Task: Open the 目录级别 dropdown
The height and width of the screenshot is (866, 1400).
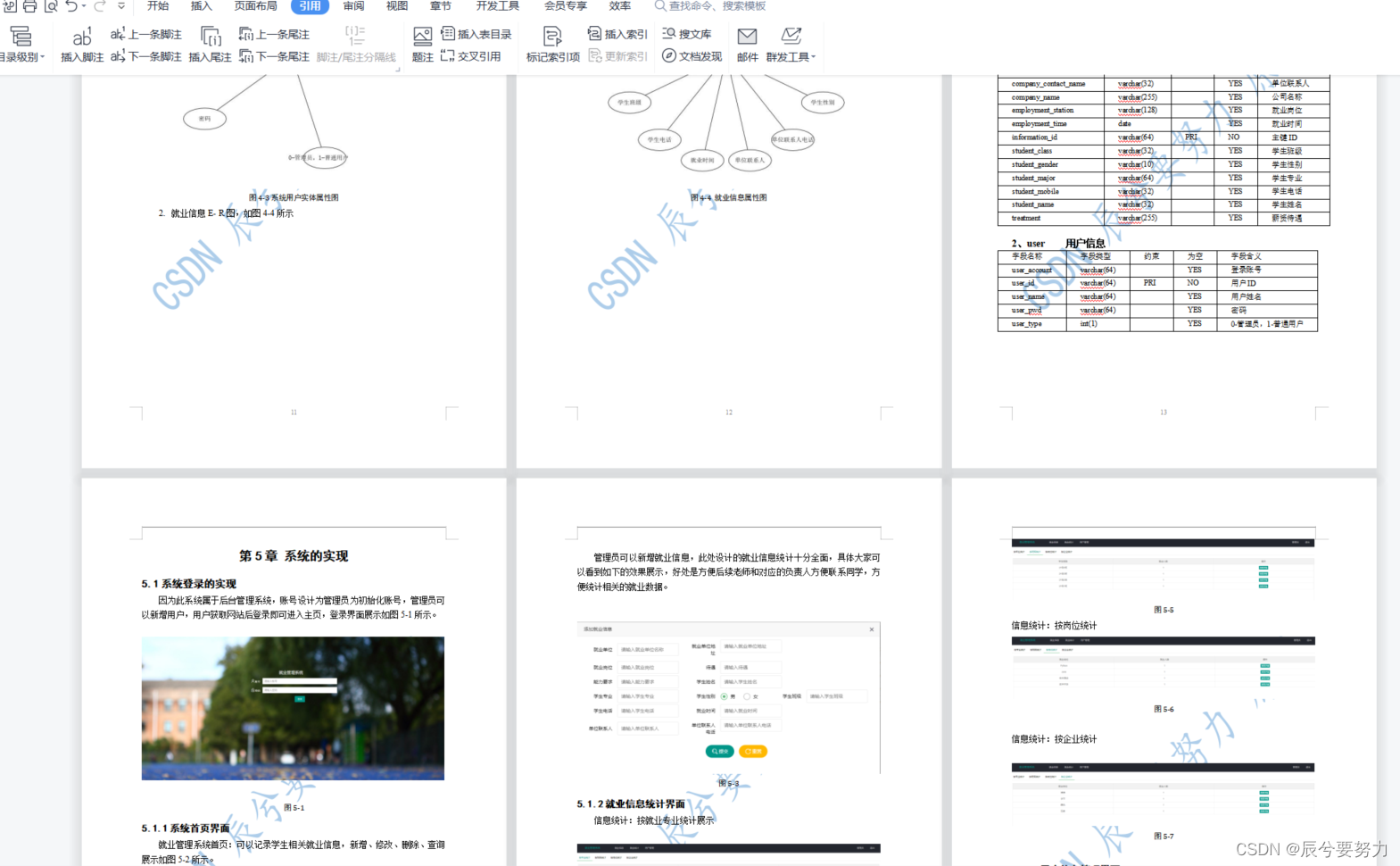Action: pyautogui.click(x=21, y=44)
